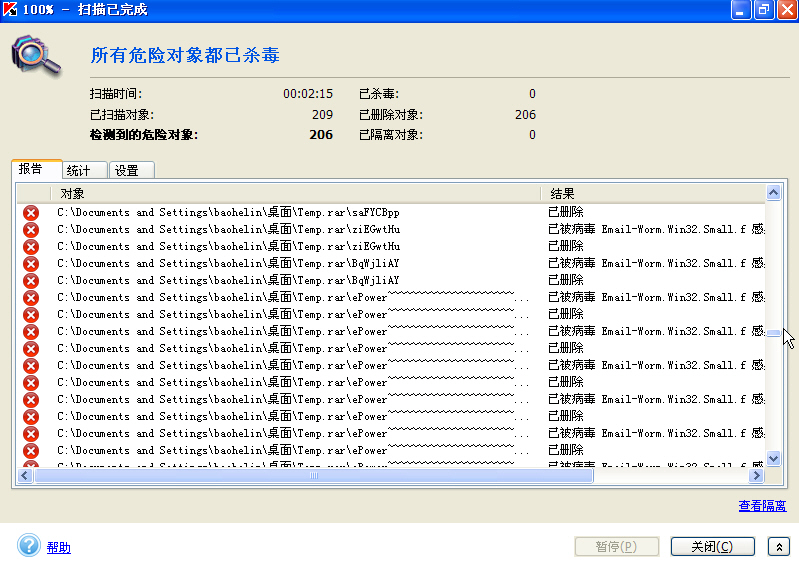Image resolution: width=799 pixels, height=562 pixels.
Task: Click 已删除 result in the saFYCBpp row
Action: (x=566, y=212)
